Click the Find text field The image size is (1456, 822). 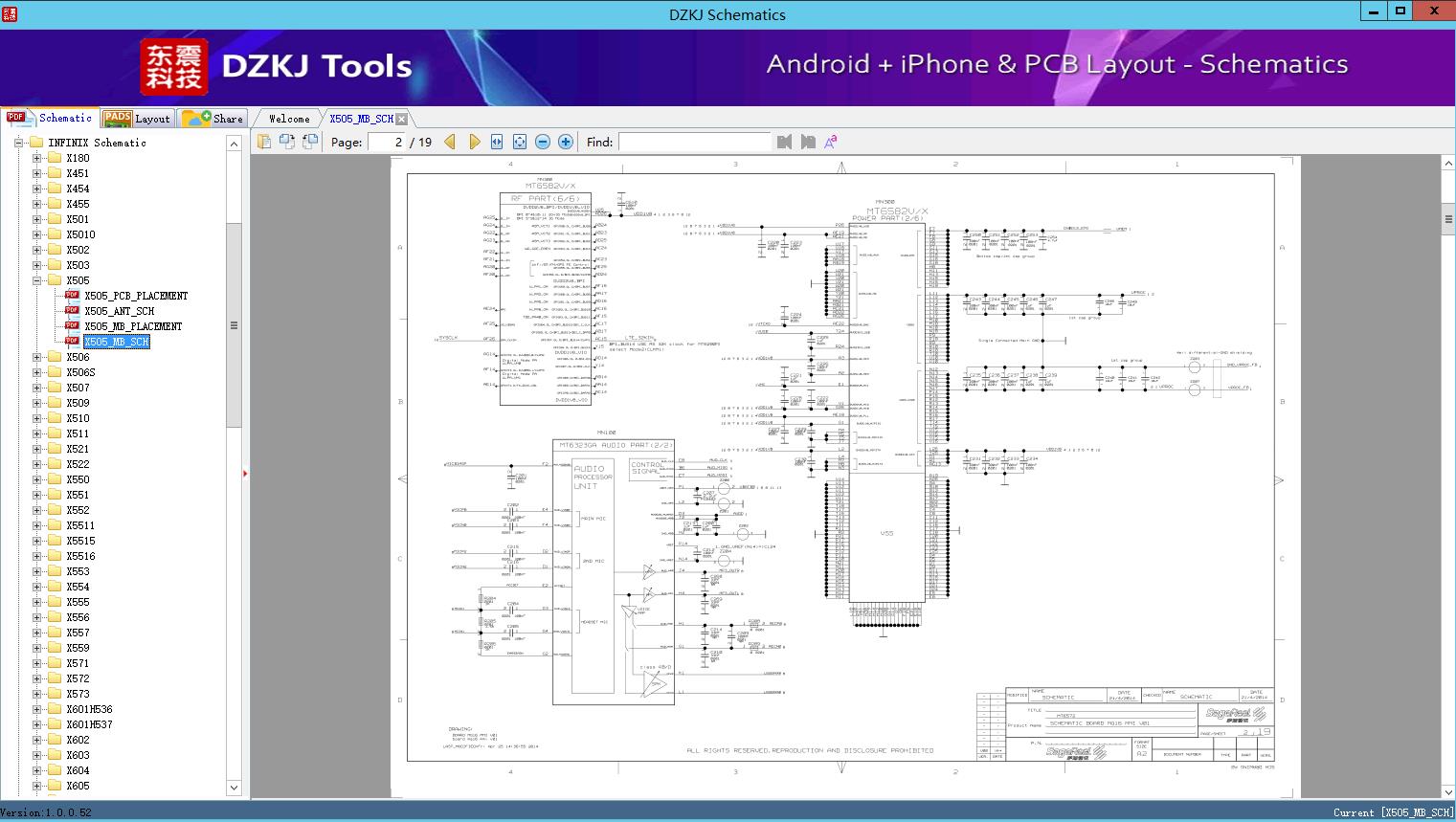(694, 142)
